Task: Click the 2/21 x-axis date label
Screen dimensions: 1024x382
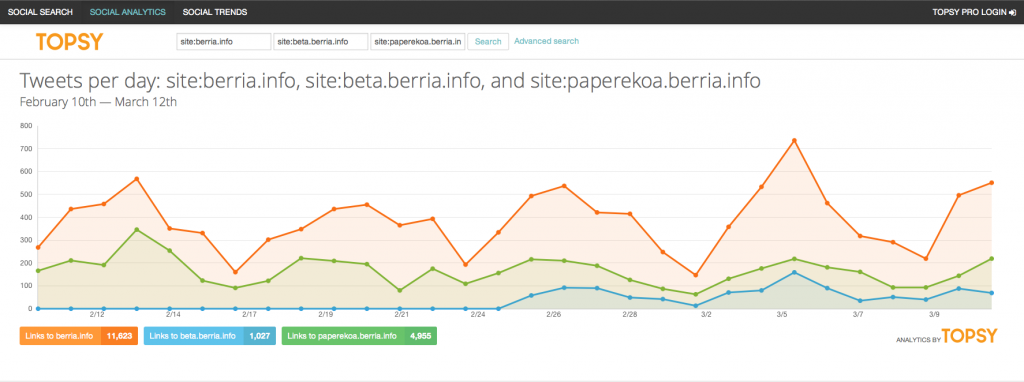Action: [402, 315]
